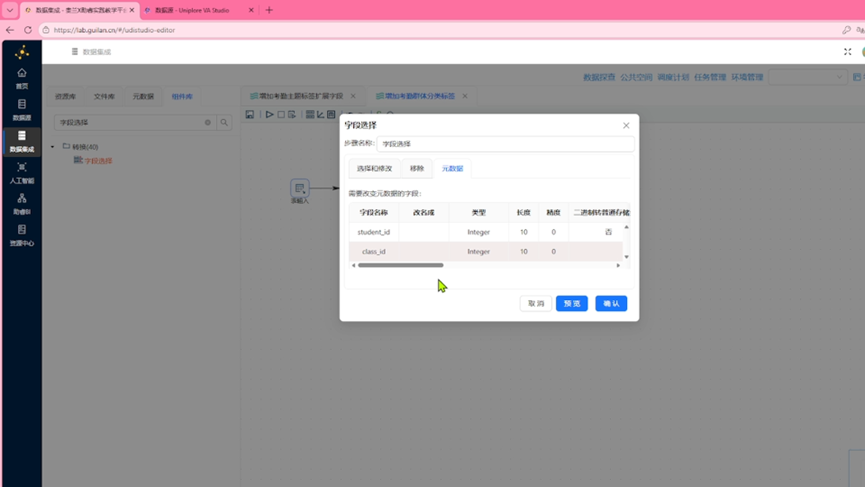Click the 长度 column header

click(x=524, y=212)
